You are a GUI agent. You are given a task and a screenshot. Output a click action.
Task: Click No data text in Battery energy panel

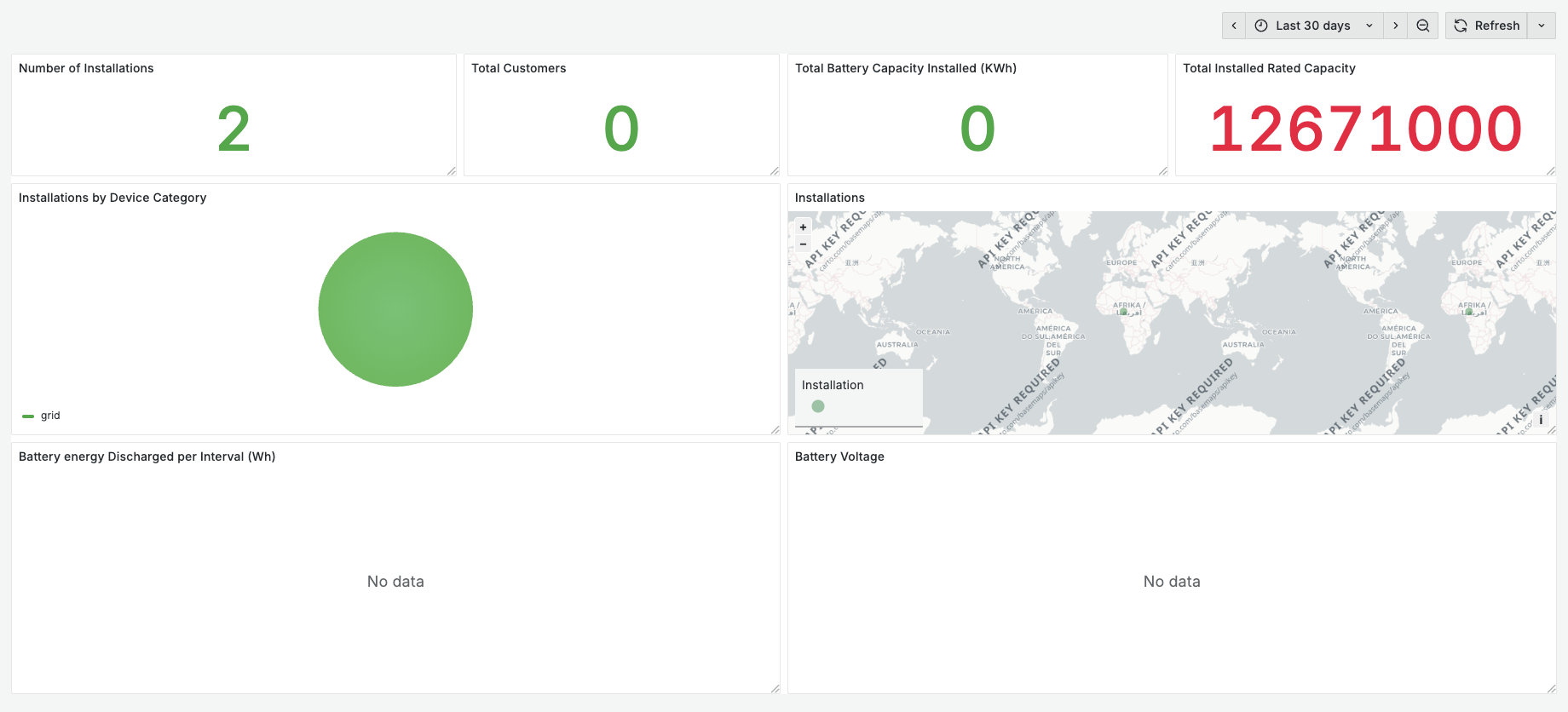tap(395, 582)
